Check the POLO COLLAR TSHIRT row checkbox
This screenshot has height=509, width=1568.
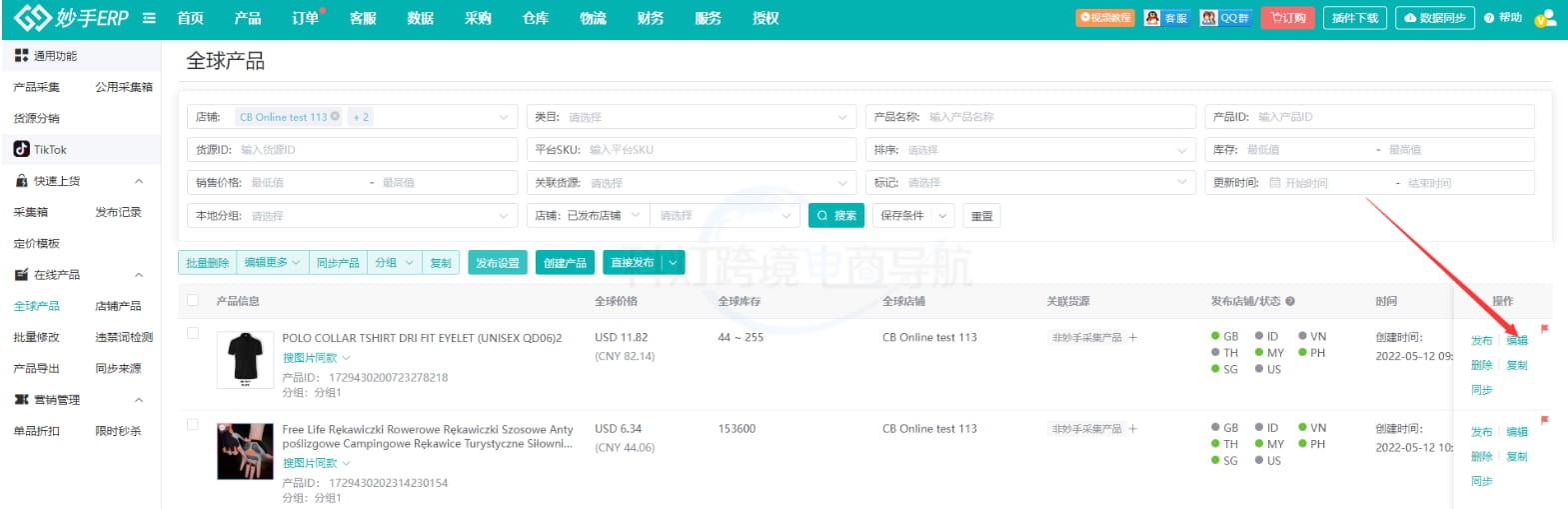point(193,333)
